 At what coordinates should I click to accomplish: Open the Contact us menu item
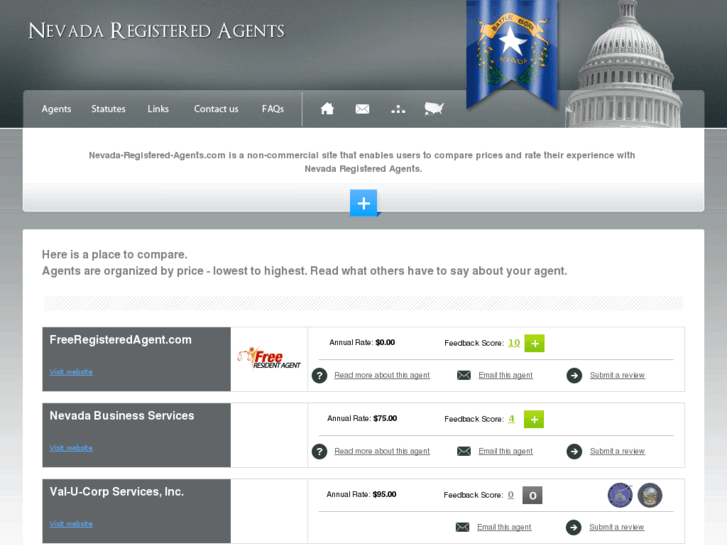tap(216, 109)
